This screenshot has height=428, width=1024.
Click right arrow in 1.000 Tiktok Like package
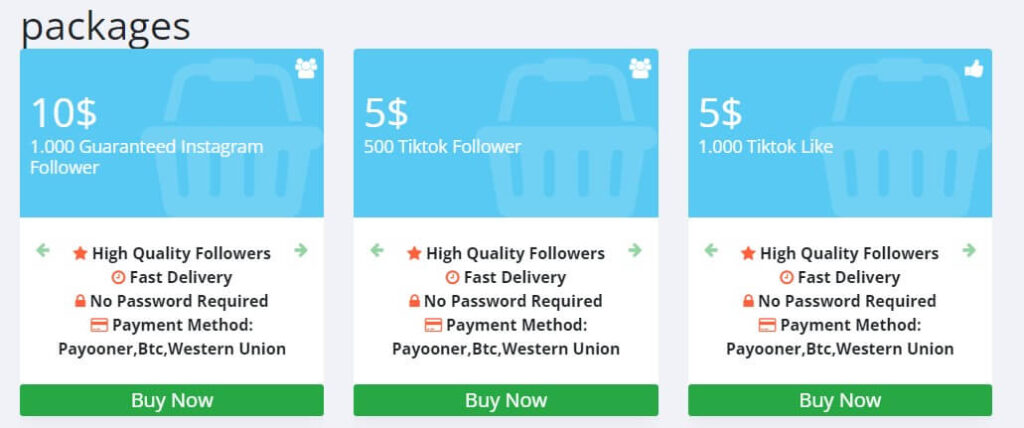[x=969, y=250]
